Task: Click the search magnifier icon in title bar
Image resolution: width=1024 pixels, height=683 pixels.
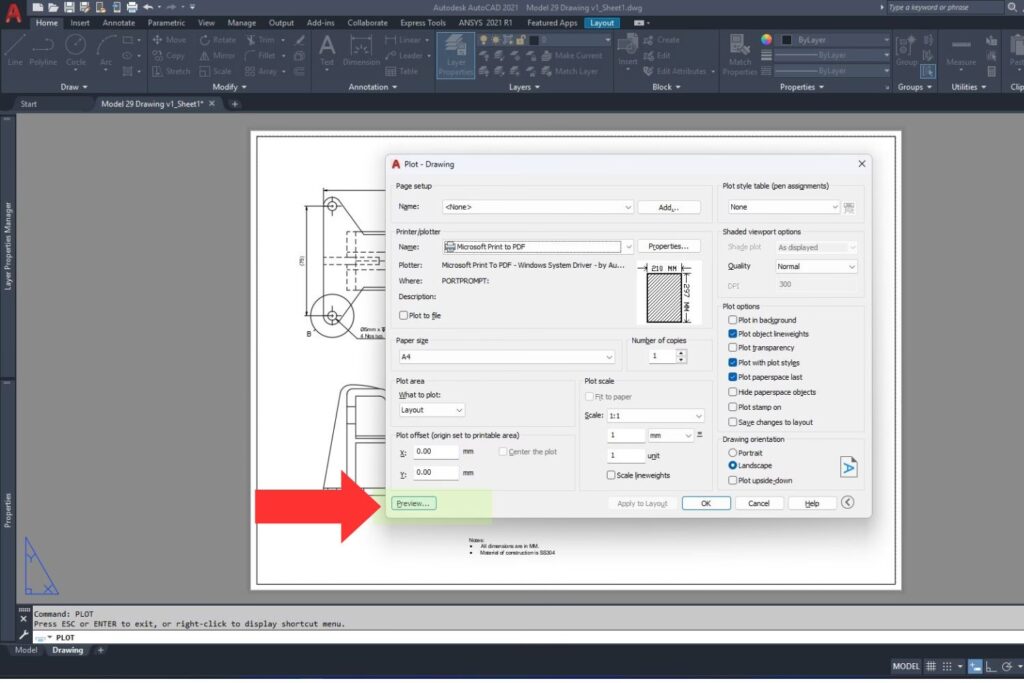Action: point(1012,7)
